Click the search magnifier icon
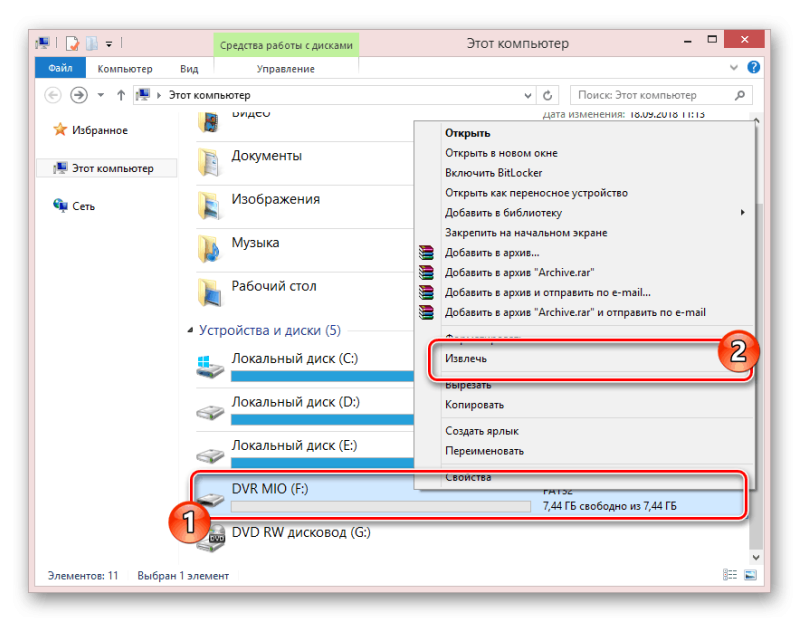 point(740,95)
